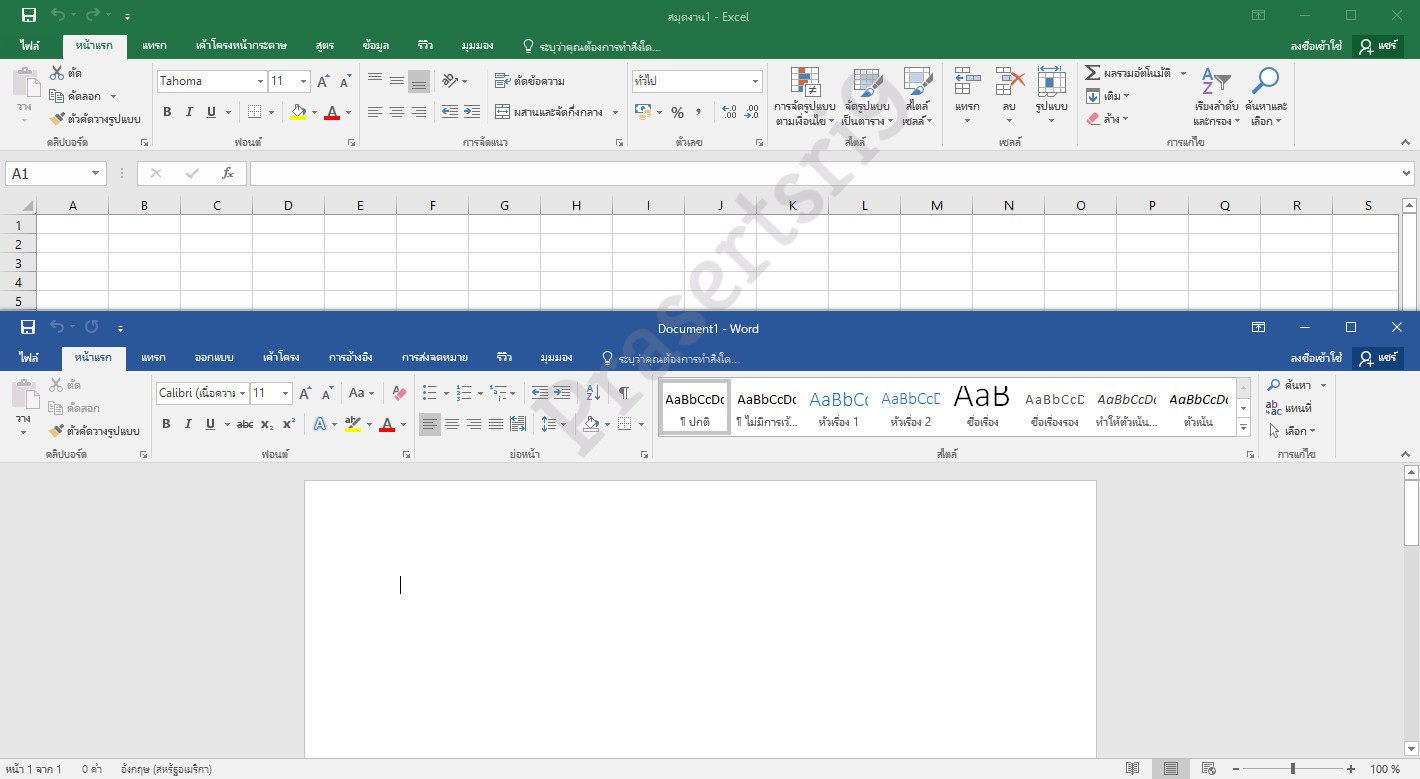Screen dimensions: 1420x779
Task: Open Excel Cell Styles icon
Action: tap(917, 81)
